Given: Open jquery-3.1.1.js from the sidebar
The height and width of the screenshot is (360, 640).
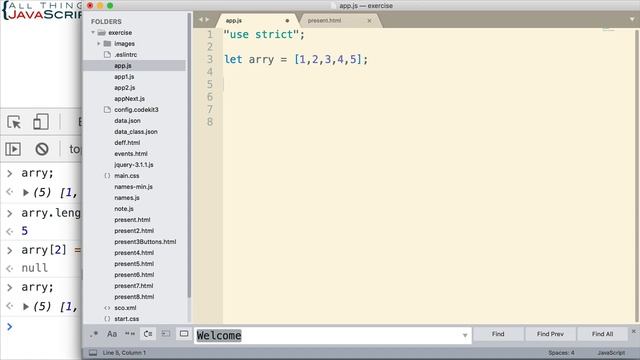Looking at the screenshot, I should [x=134, y=164].
